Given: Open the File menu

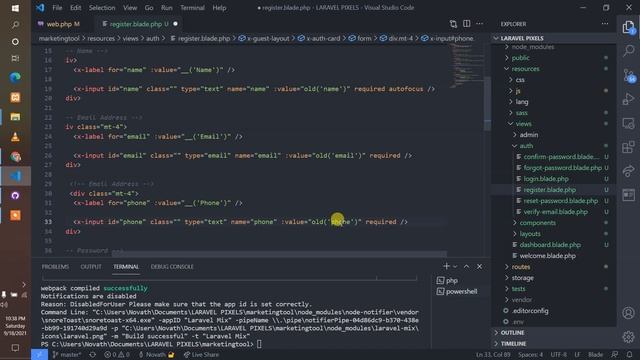Looking at the screenshot, I should pyautogui.click(x=57, y=8).
